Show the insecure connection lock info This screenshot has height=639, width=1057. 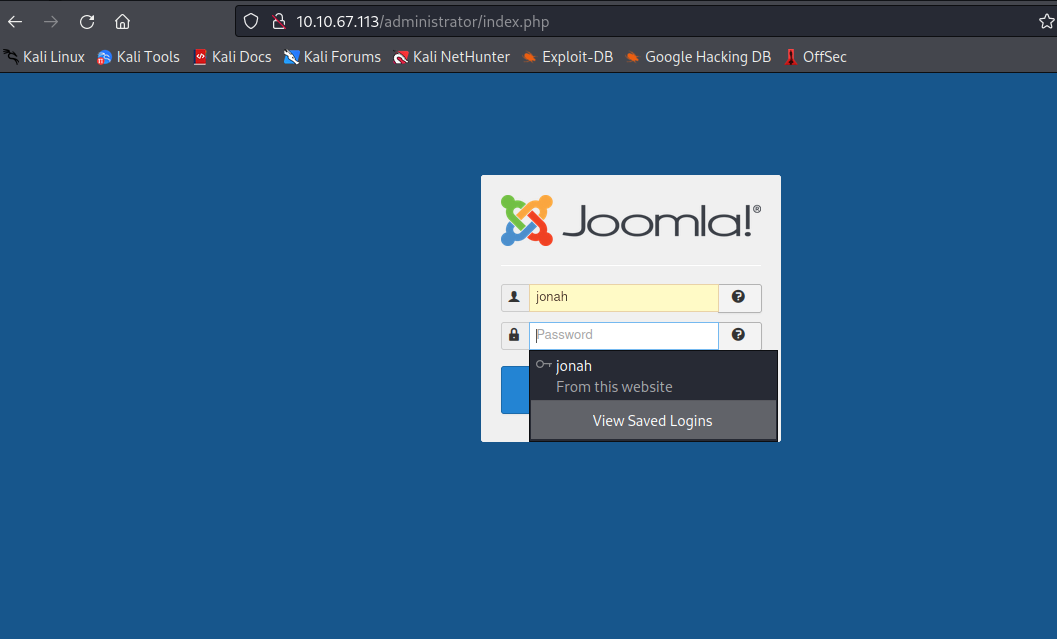[x=278, y=22]
